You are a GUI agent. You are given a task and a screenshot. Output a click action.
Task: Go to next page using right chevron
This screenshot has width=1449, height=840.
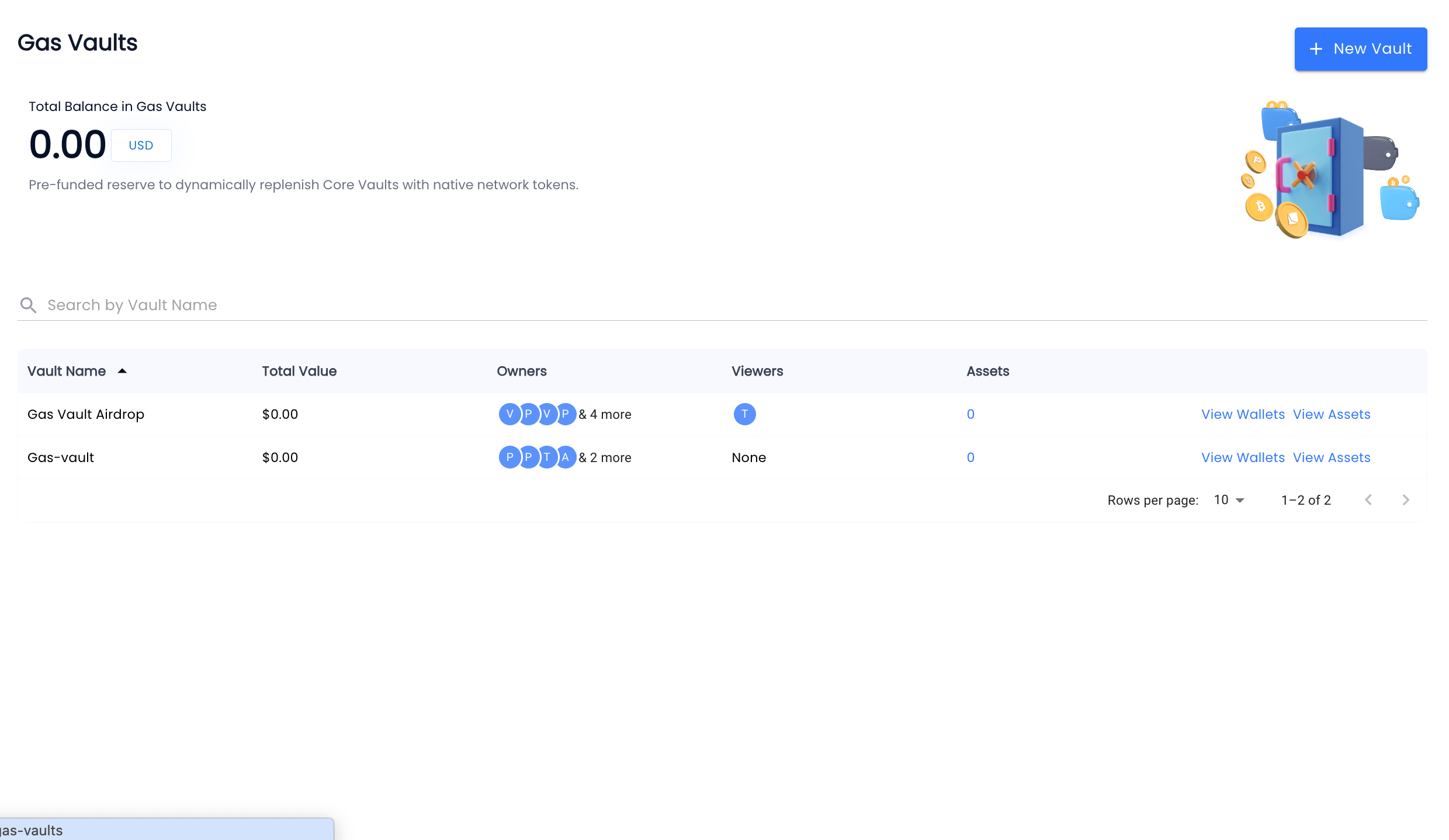pyautogui.click(x=1406, y=500)
